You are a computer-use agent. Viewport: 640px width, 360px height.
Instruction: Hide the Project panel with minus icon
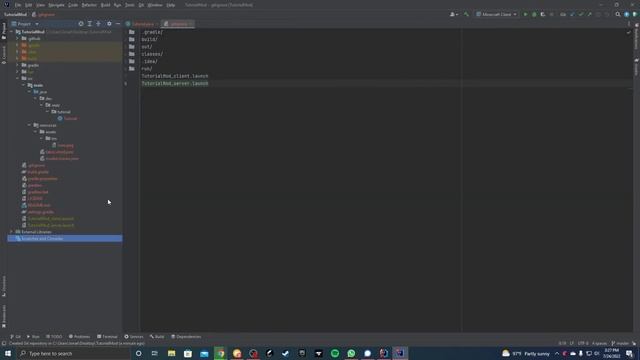click(118, 24)
